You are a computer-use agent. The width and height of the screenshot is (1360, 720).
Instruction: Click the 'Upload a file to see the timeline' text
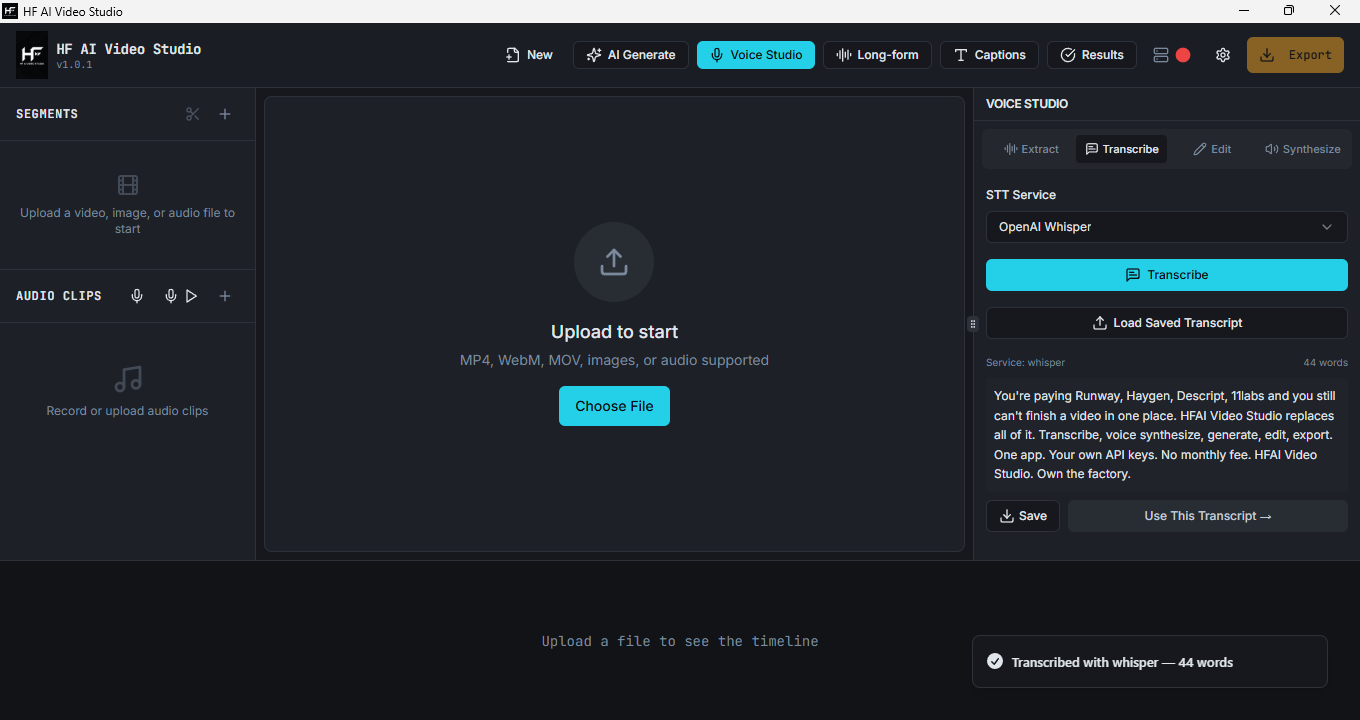[x=680, y=641]
